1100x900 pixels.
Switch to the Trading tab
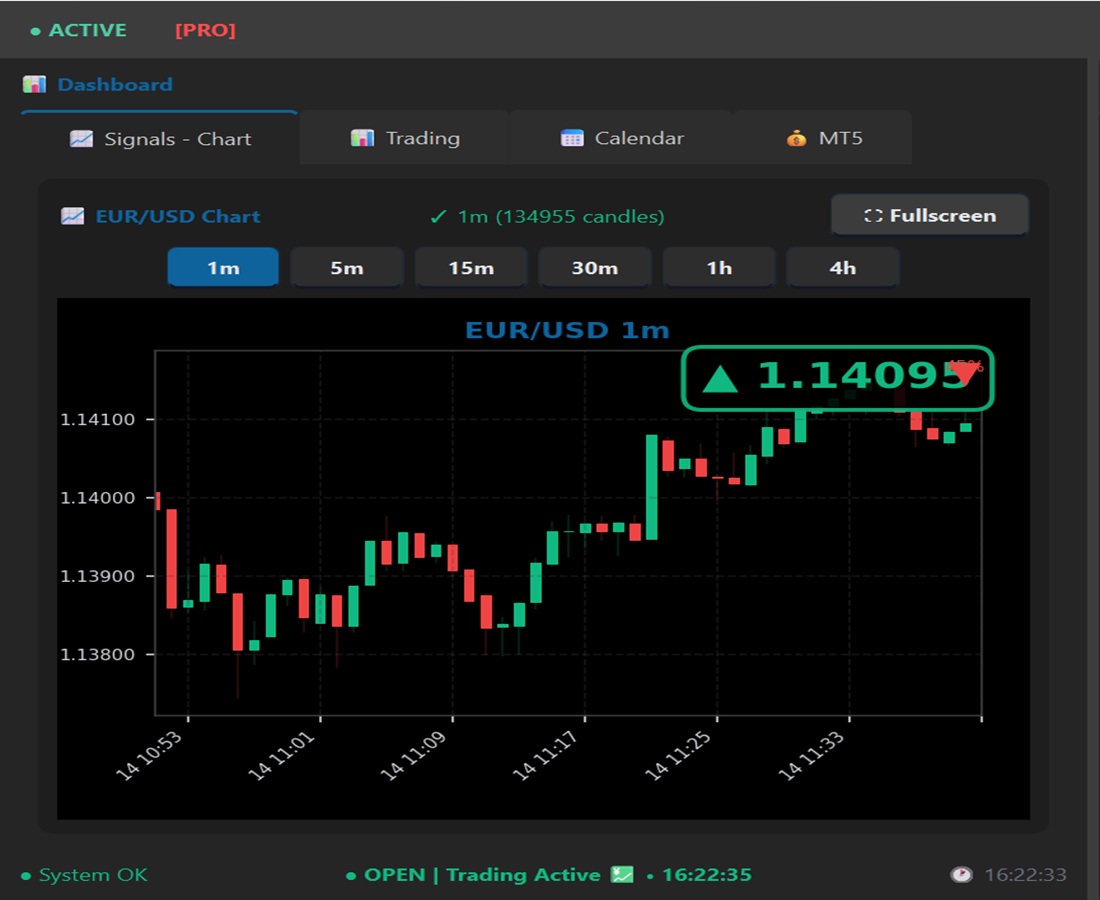click(405, 138)
